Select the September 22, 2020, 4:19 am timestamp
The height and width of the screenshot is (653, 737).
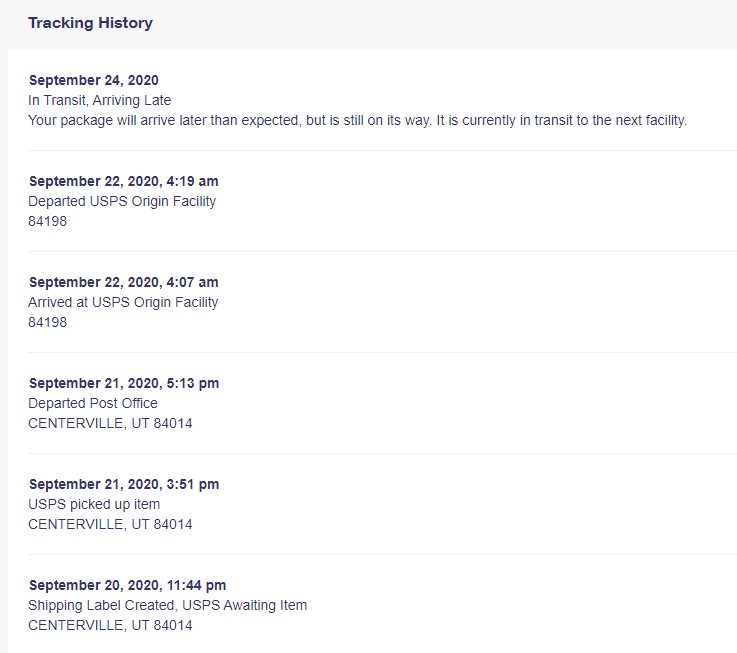tap(124, 181)
